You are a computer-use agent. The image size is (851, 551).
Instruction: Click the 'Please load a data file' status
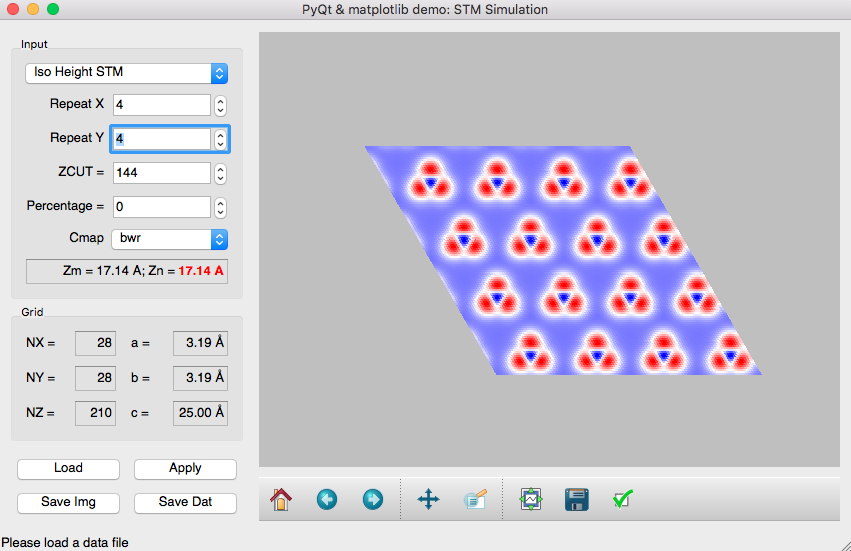coord(65,543)
